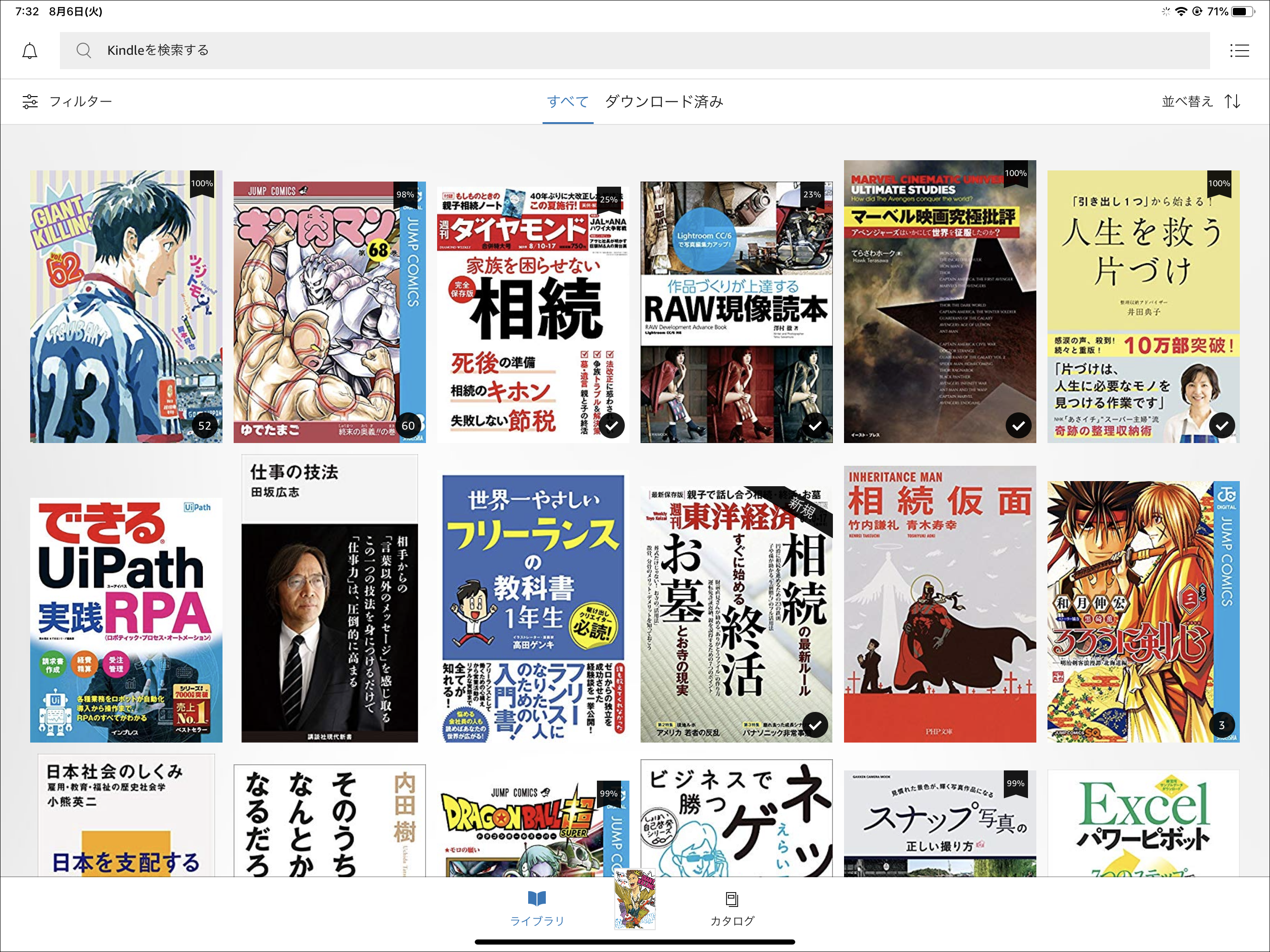1270x952 pixels.
Task: Click downloaded checkmark on 相続 magazine
Action: [x=612, y=426]
